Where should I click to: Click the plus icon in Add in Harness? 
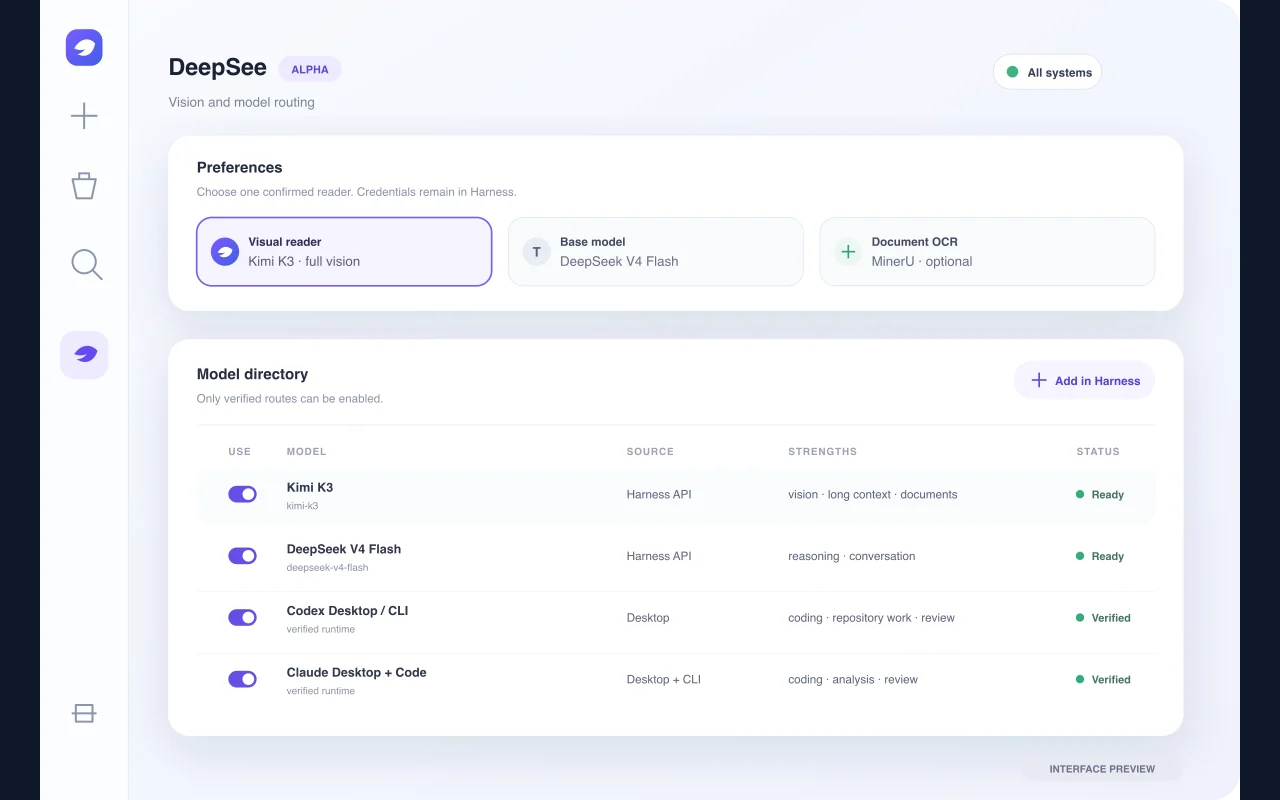[1039, 380]
